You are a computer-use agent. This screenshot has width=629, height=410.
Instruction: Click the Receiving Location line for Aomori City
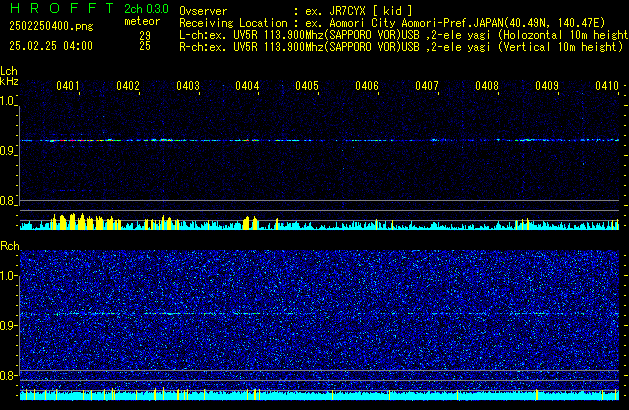[392, 23]
